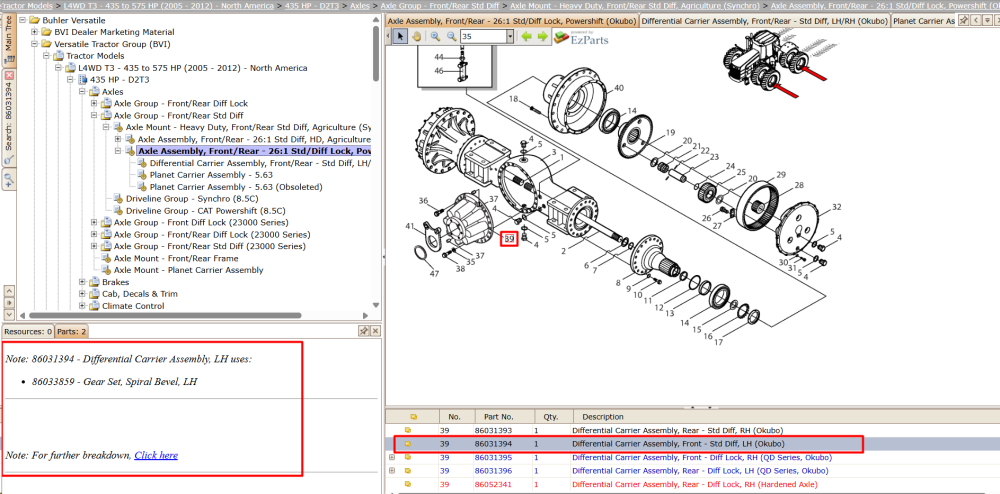The image size is (1000, 494).
Task: Collapse the Buhler Versatile root node
Action: click(x=22, y=20)
